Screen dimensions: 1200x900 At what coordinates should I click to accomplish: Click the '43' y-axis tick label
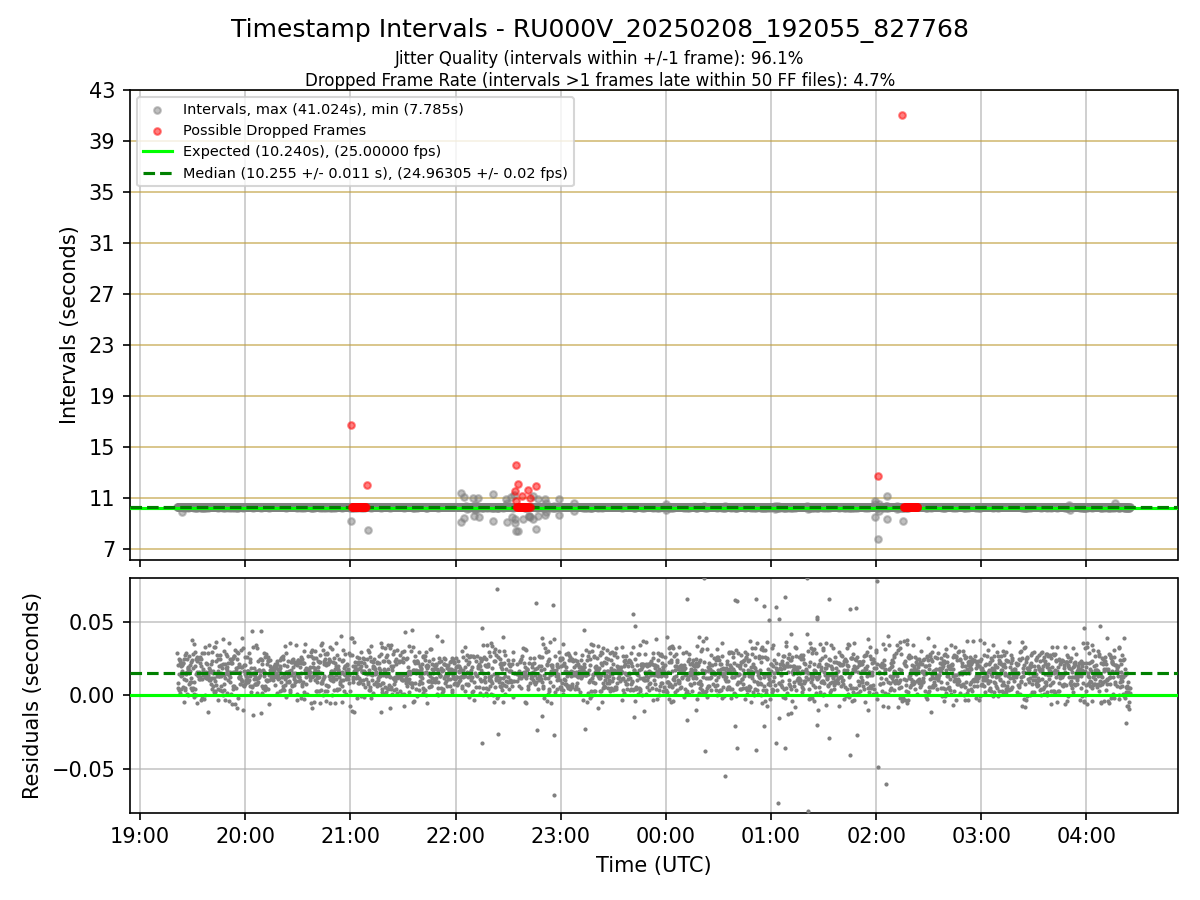coord(102,90)
